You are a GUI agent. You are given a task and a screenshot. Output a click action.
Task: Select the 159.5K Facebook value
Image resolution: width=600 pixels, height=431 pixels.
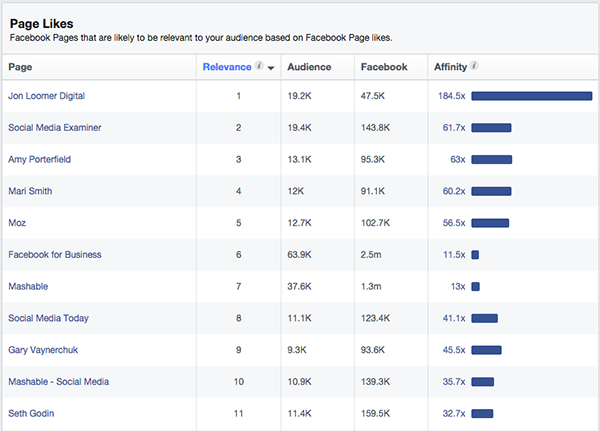(x=375, y=414)
